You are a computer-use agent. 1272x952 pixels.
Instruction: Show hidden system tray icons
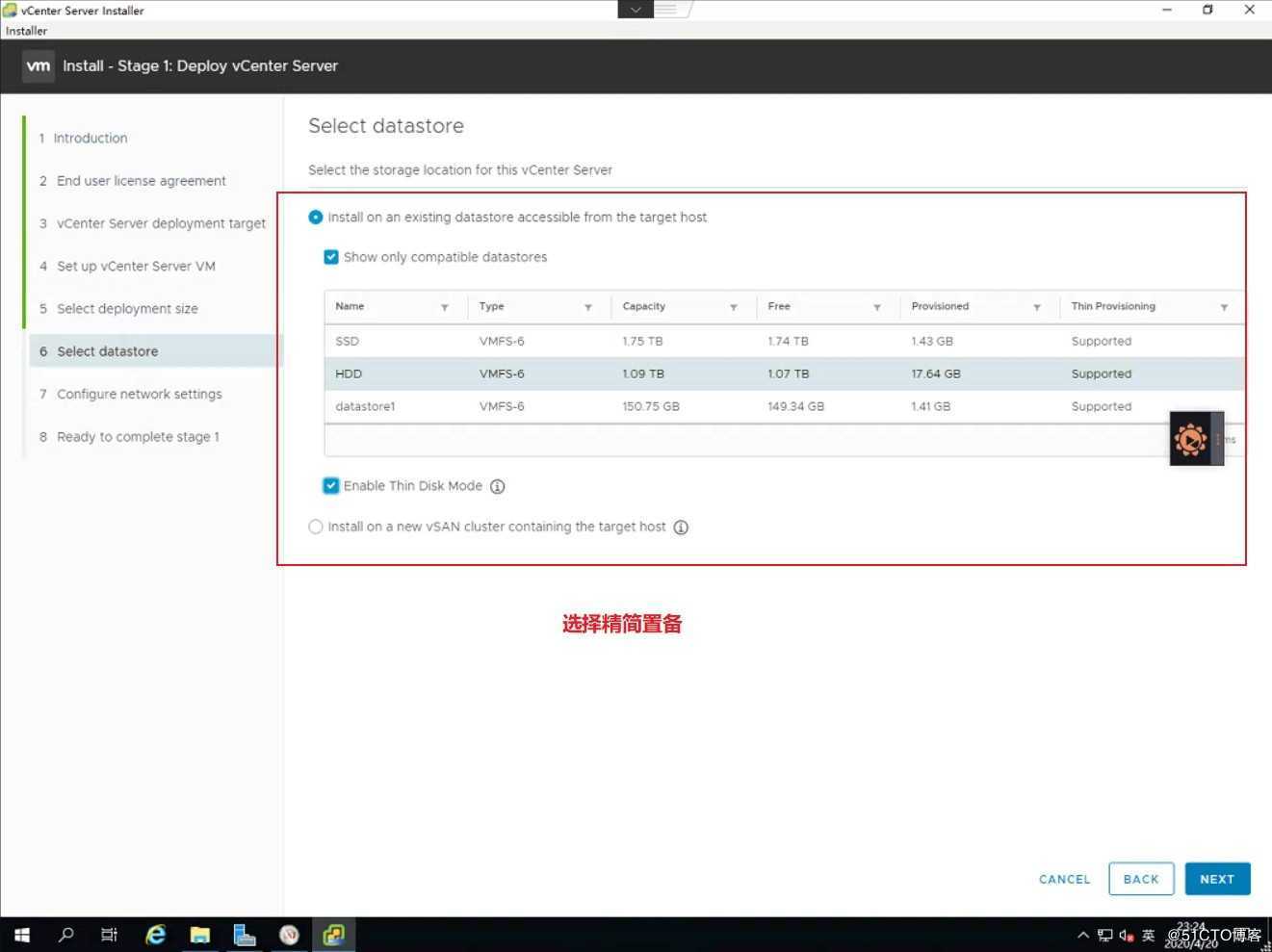click(1083, 935)
